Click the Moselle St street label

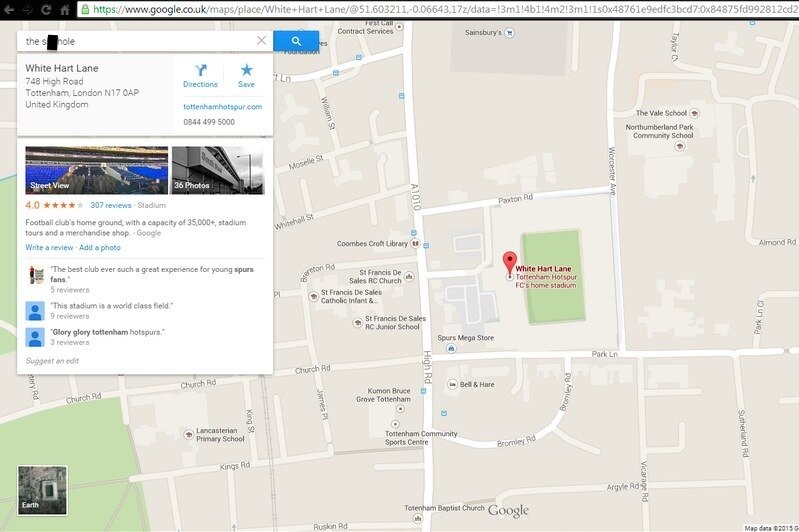(306, 163)
